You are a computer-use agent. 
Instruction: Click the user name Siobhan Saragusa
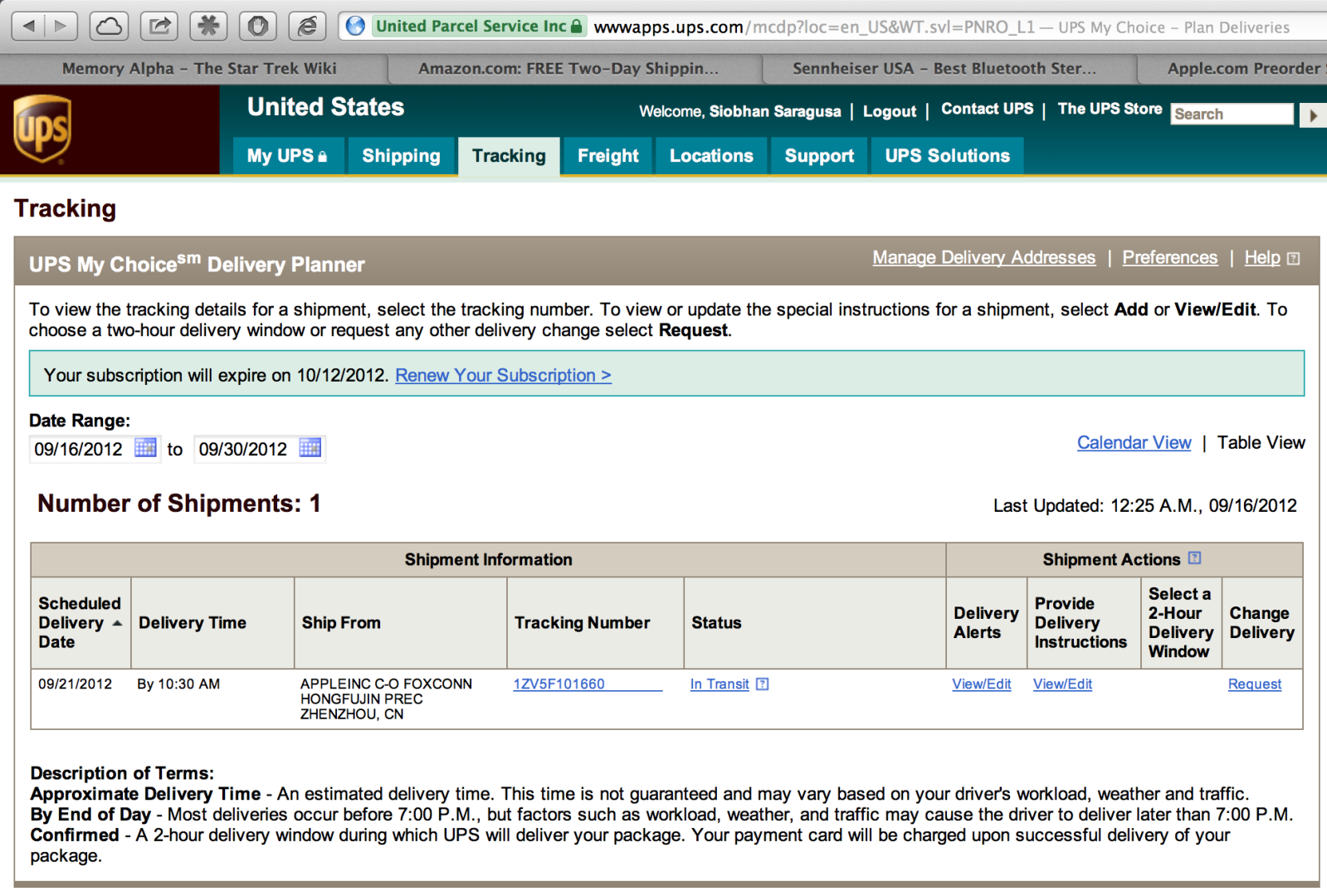point(775,111)
